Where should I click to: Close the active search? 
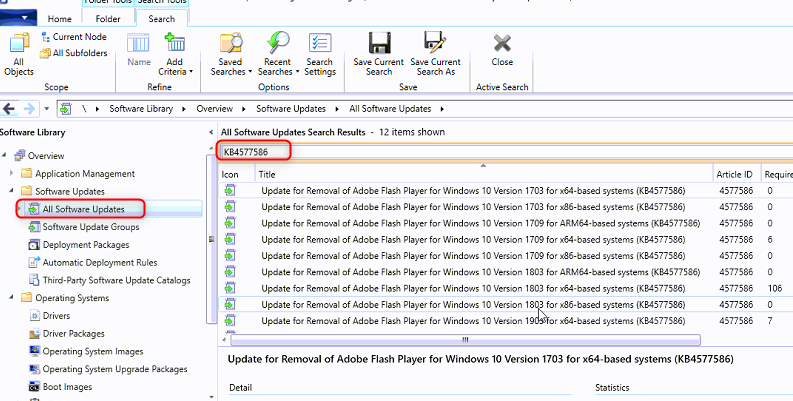tap(502, 50)
